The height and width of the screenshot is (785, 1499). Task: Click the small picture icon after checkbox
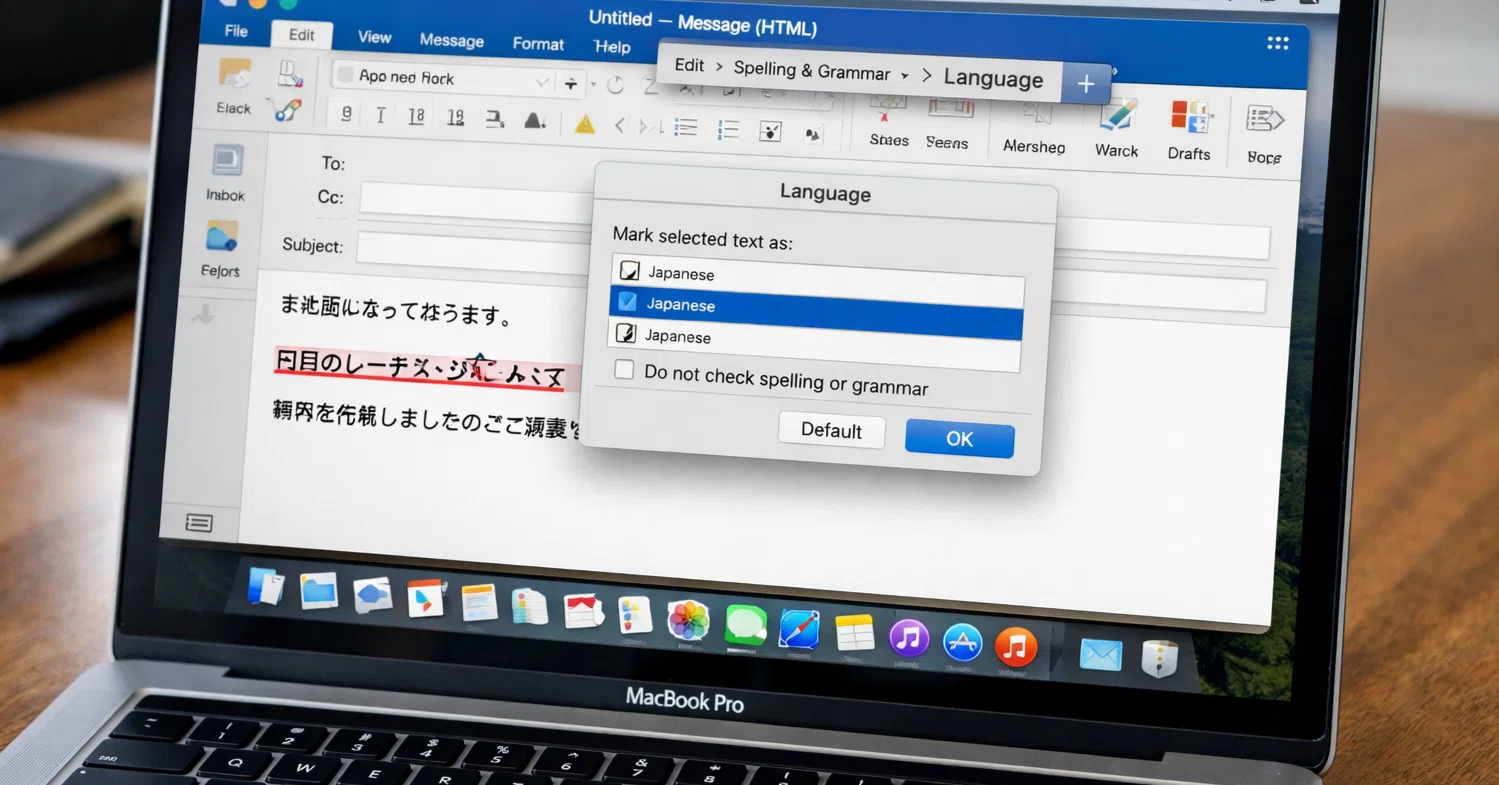click(813, 134)
